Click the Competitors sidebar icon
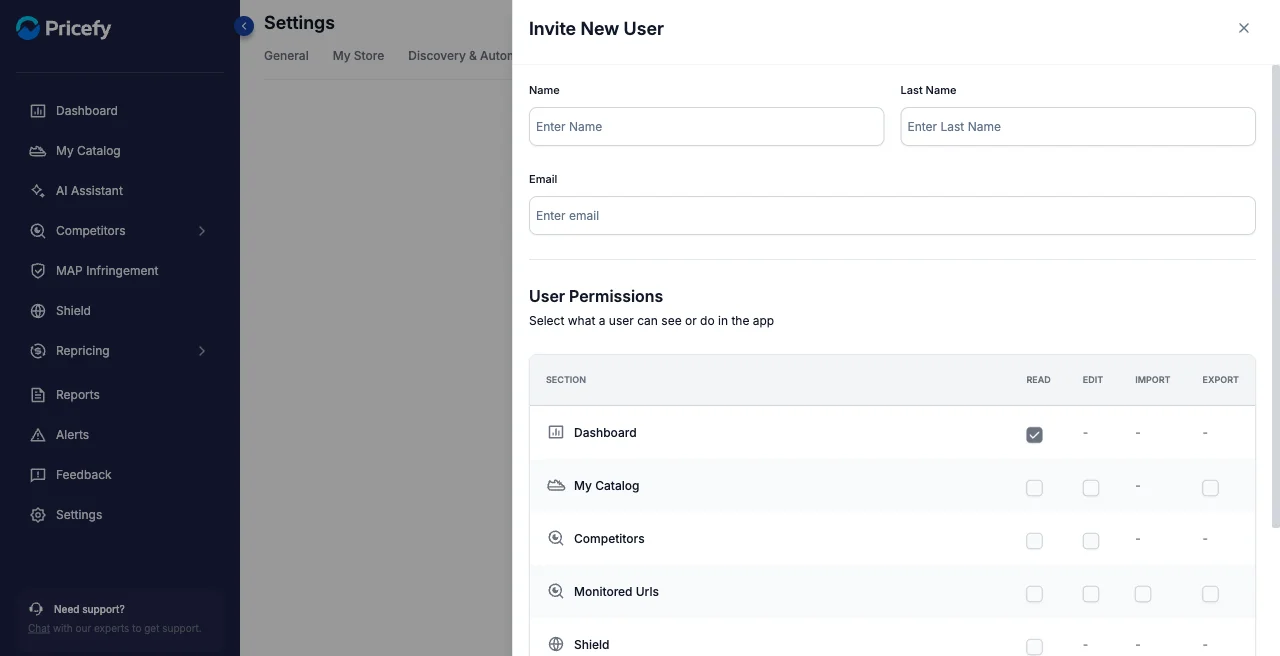The height and width of the screenshot is (656, 1280). tap(38, 231)
